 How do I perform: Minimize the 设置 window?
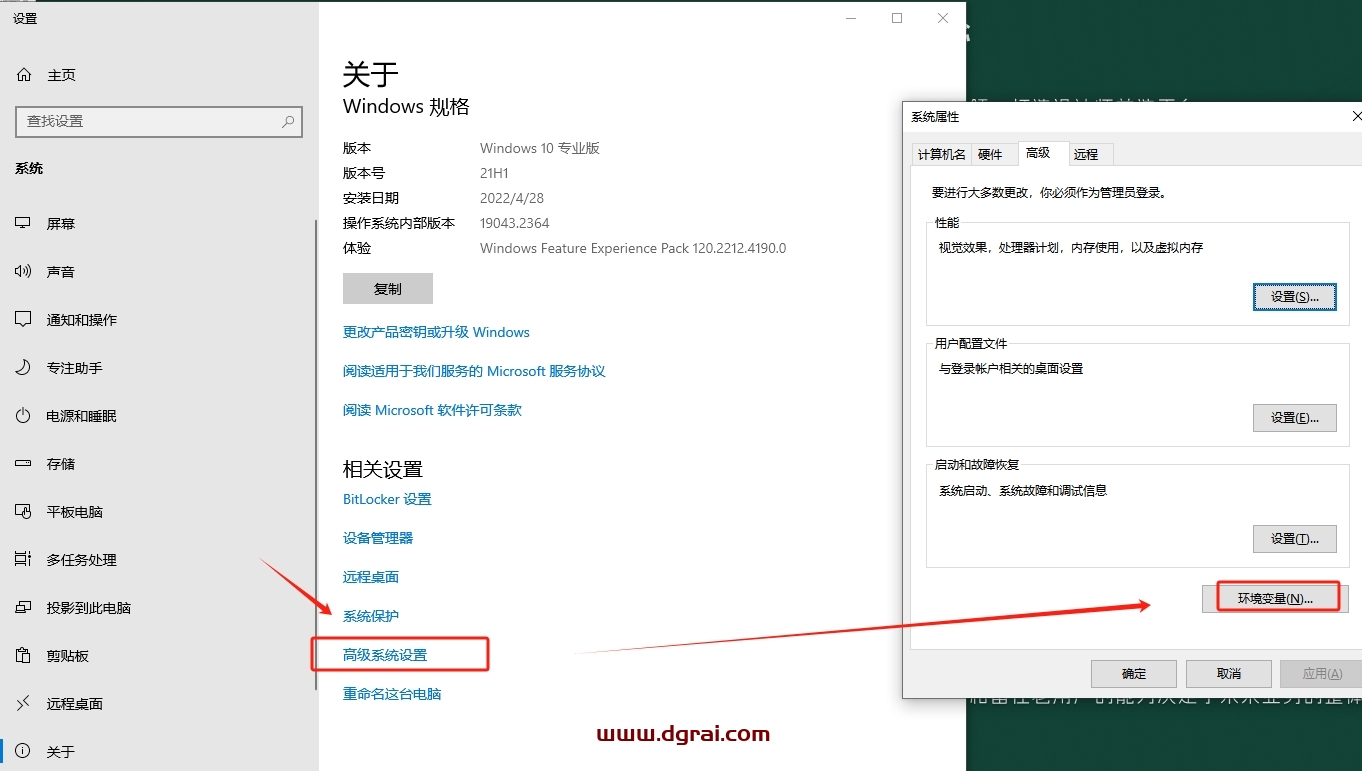pos(851,18)
